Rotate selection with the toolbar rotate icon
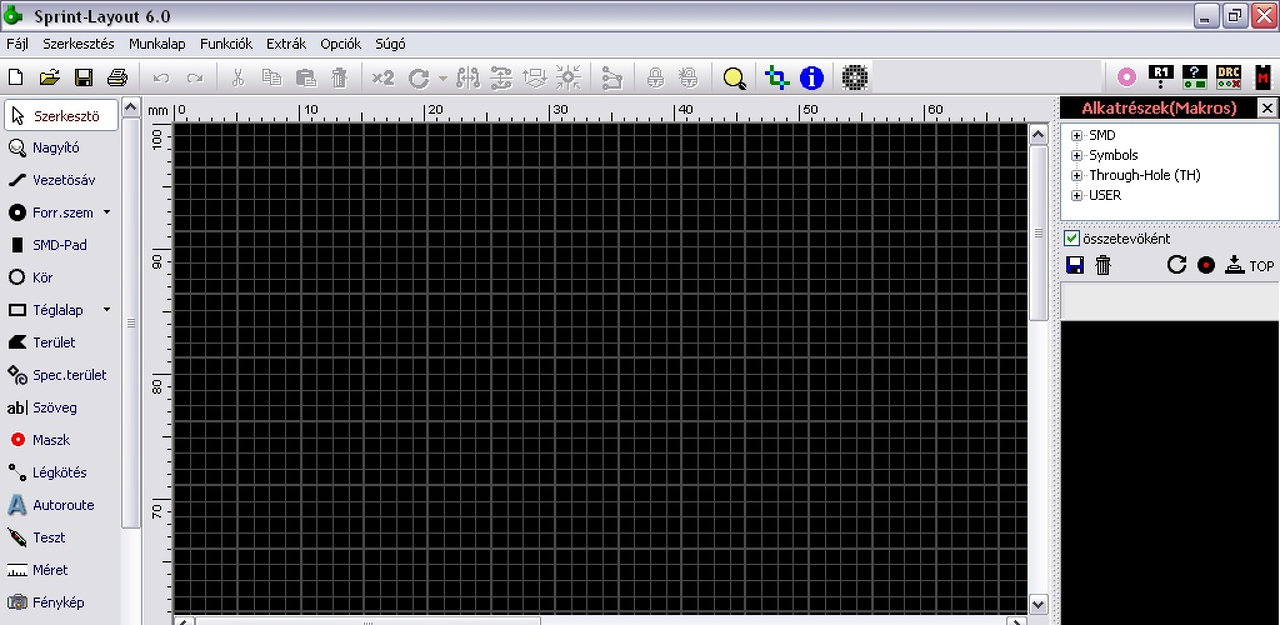The height and width of the screenshot is (625, 1280). (419, 77)
